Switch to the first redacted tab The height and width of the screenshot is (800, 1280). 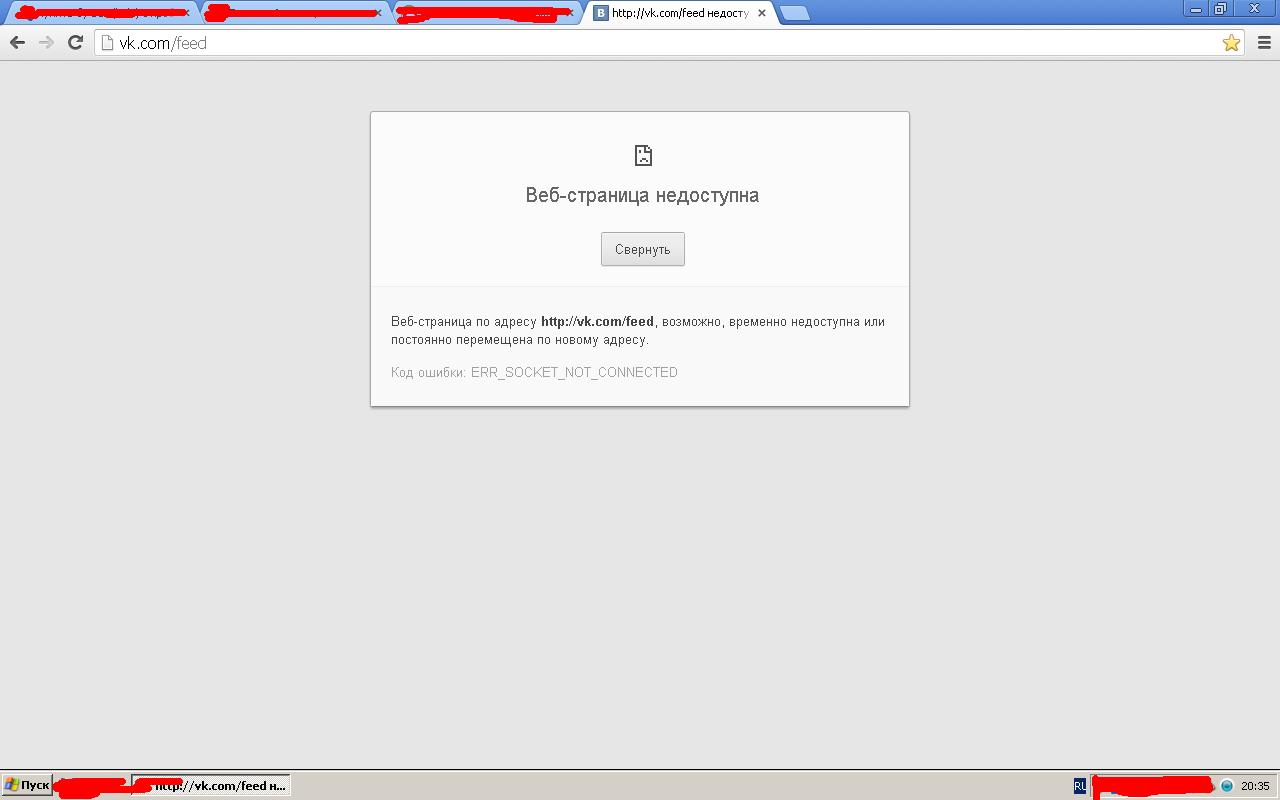point(100,13)
